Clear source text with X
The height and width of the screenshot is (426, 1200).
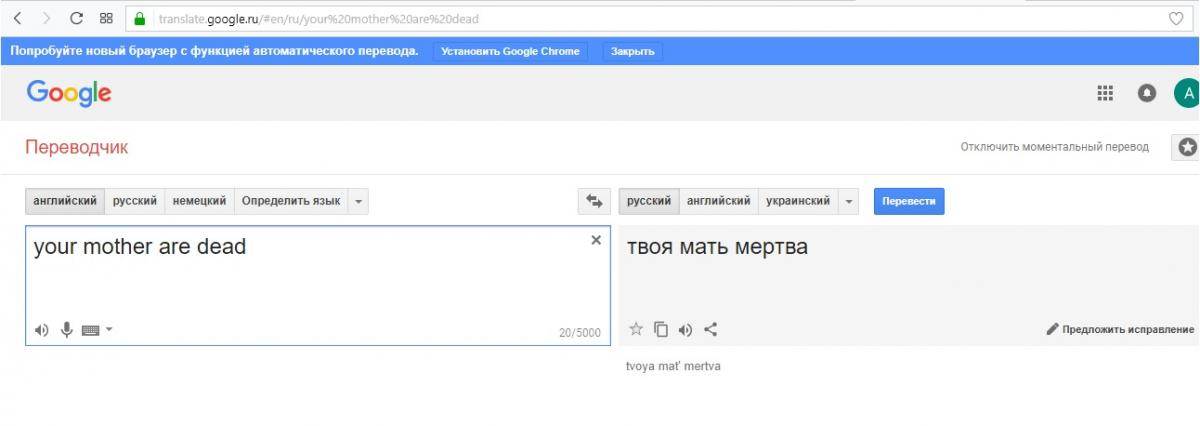[596, 240]
